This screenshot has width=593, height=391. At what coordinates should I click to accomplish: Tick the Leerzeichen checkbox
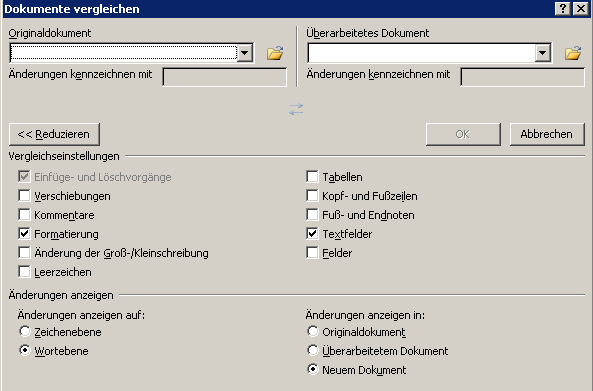coord(24,272)
